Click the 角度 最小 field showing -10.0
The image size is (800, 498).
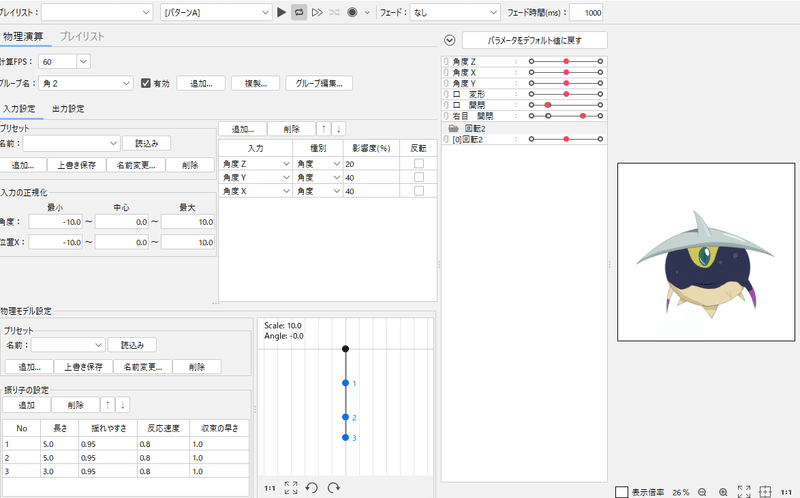[56, 222]
